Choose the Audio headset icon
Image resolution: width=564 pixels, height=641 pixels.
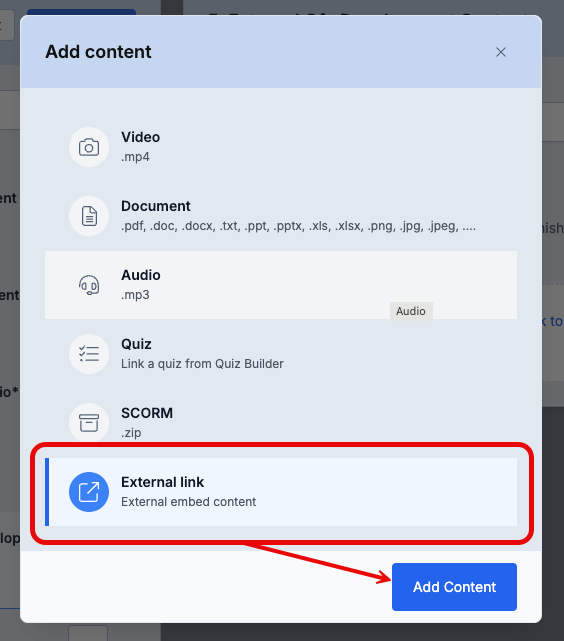pyautogui.click(x=89, y=285)
